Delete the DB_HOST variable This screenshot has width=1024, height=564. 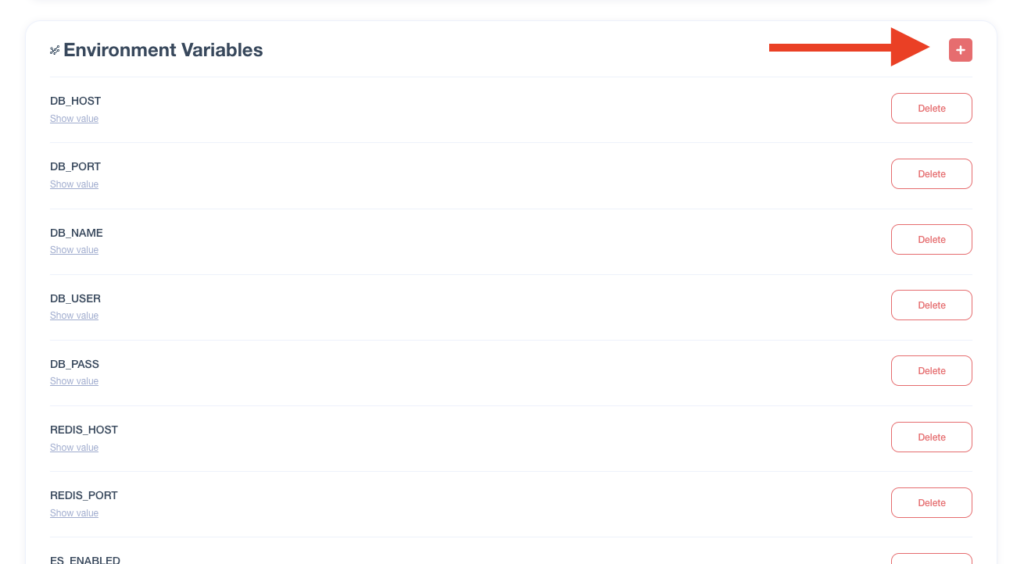(931, 108)
